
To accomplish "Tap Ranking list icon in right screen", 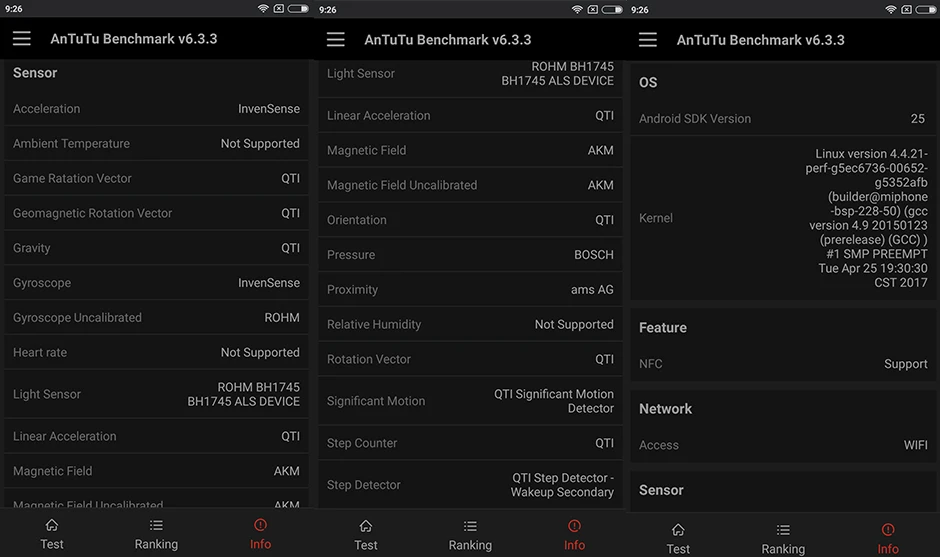I will [x=783, y=529].
